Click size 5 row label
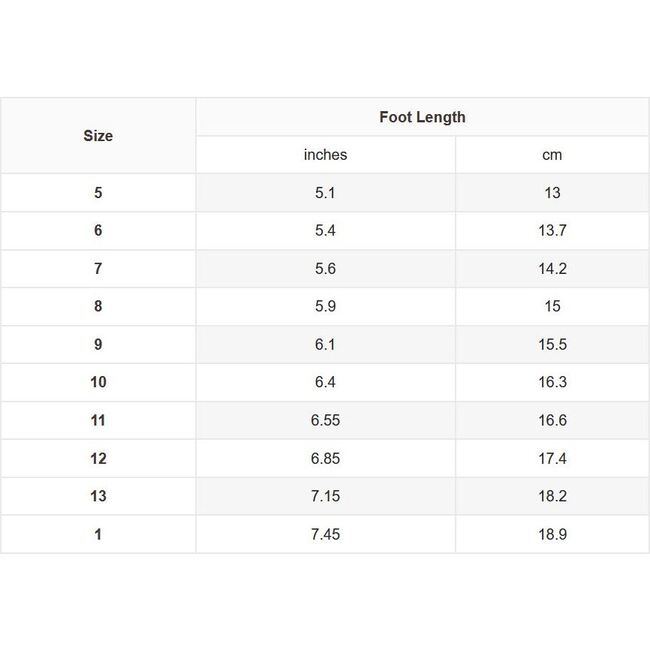This screenshot has height=650, width=650. (x=98, y=193)
